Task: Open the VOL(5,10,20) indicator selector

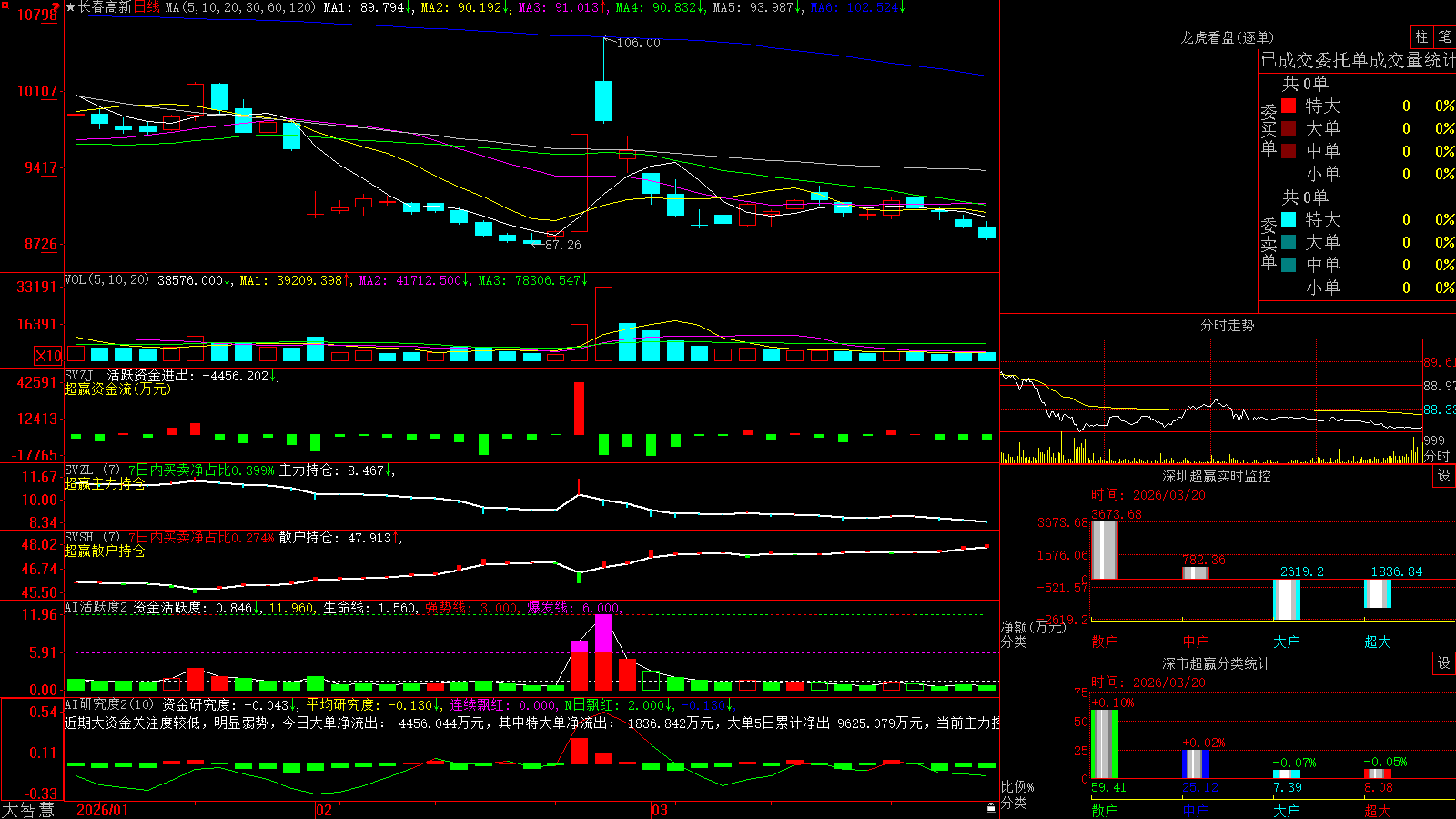Action: (106, 280)
